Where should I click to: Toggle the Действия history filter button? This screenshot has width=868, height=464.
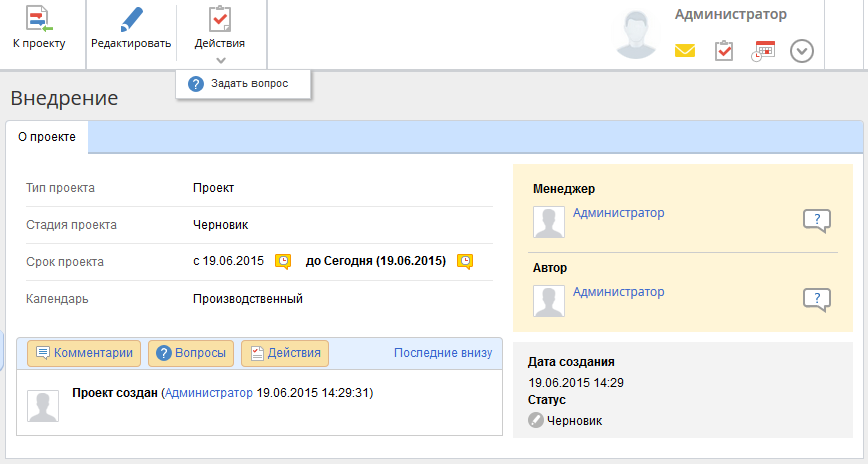coord(285,353)
